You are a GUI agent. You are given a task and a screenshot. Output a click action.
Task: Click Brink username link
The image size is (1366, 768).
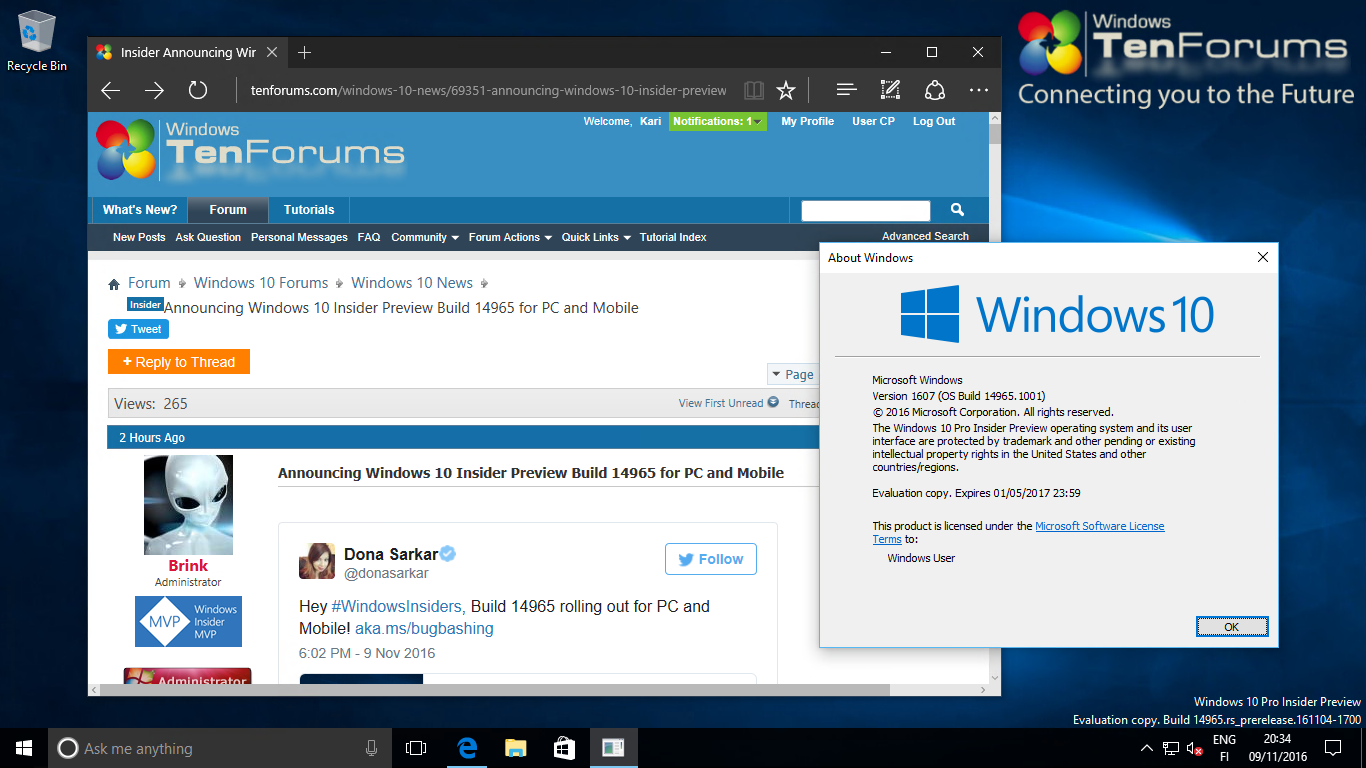pos(188,566)
